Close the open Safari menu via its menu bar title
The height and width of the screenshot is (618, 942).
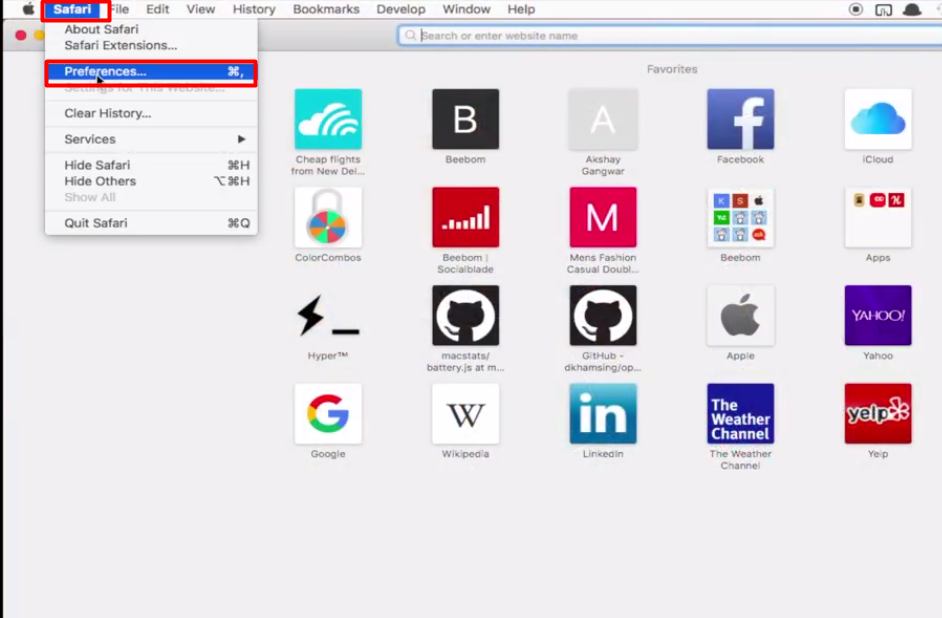[x=72, y=9]
